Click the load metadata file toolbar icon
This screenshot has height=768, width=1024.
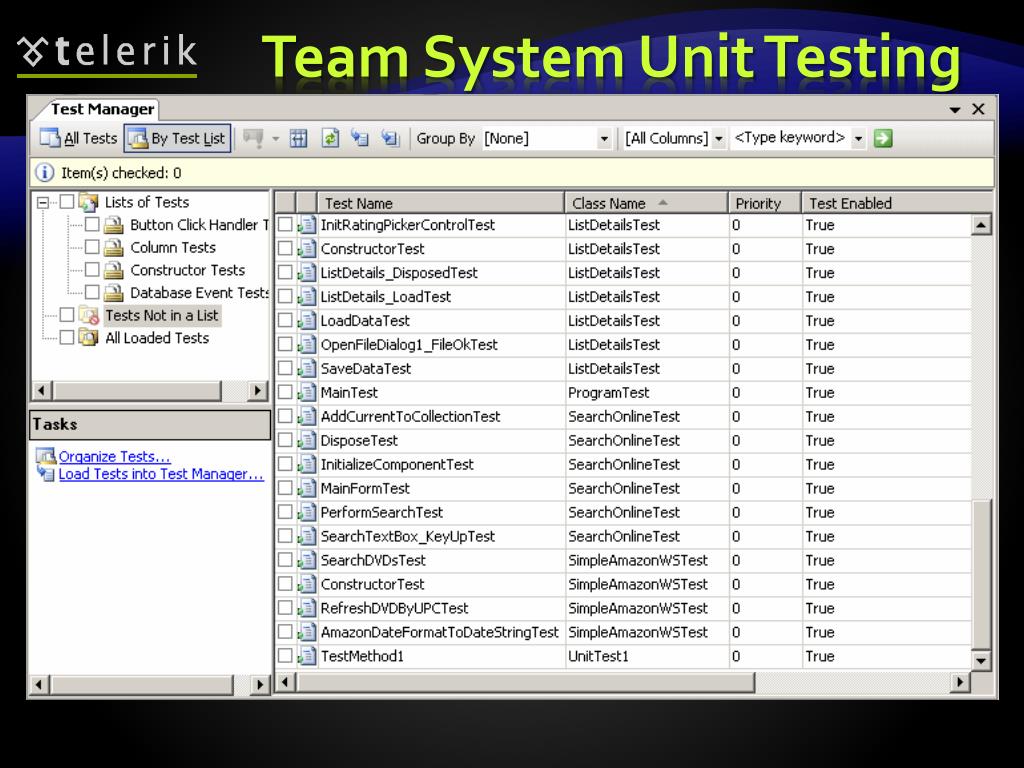click(360, 138)
